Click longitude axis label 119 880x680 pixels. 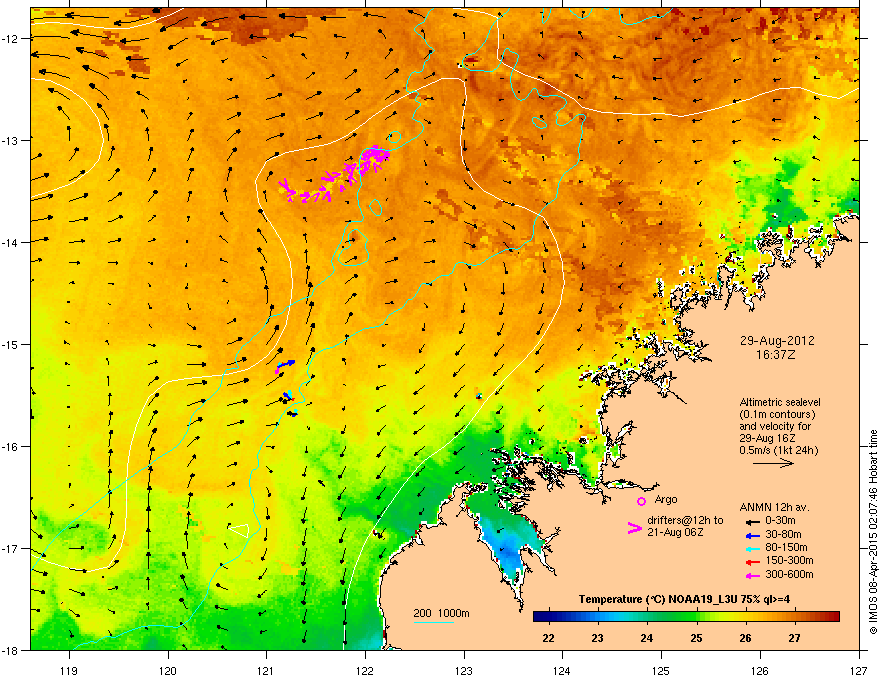[69, 670]
